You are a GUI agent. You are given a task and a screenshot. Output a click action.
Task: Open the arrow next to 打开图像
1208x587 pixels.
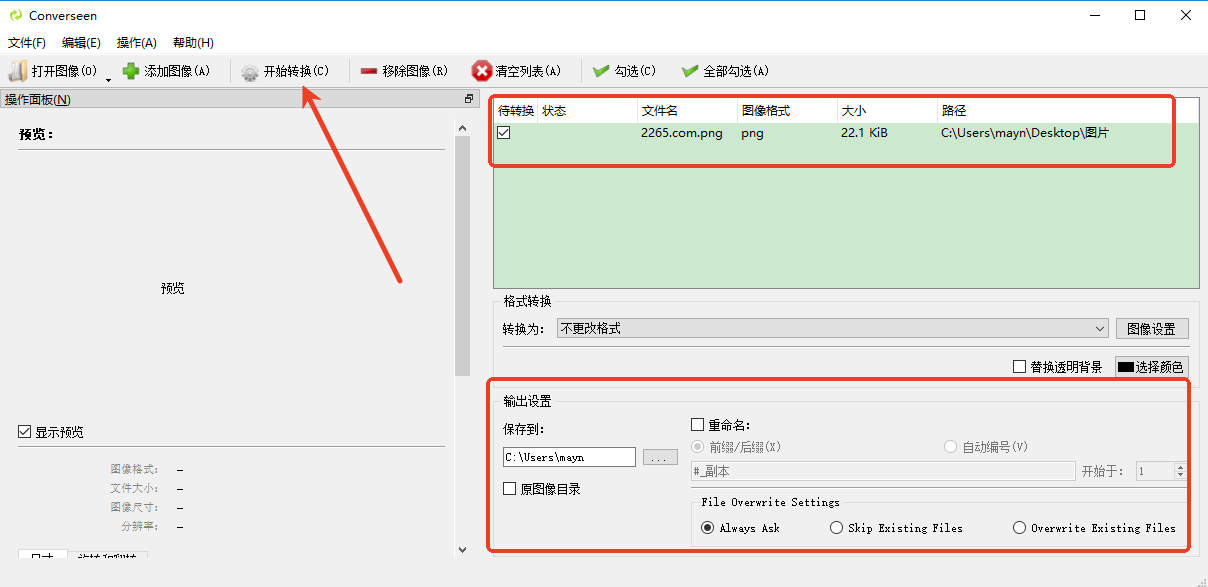pyautogui.click(x=108, y=78)
